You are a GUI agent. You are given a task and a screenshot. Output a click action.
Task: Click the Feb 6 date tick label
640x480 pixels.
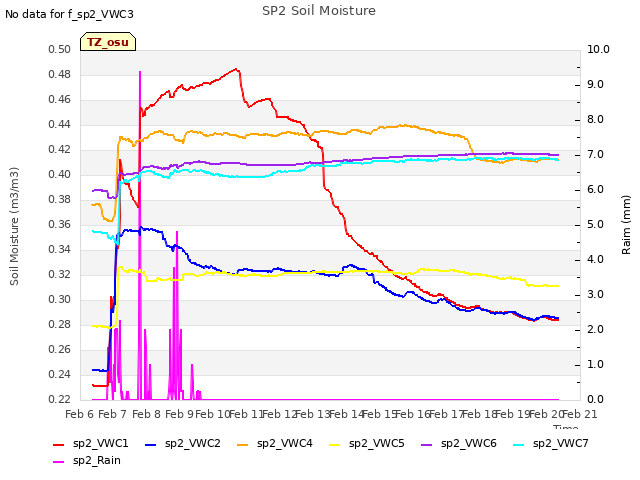click(79, 414)
